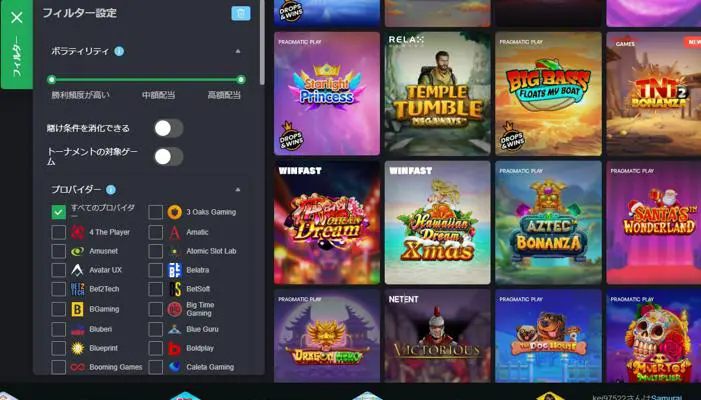Click the Atomic Slot Lab logo icon

(174, 251)
